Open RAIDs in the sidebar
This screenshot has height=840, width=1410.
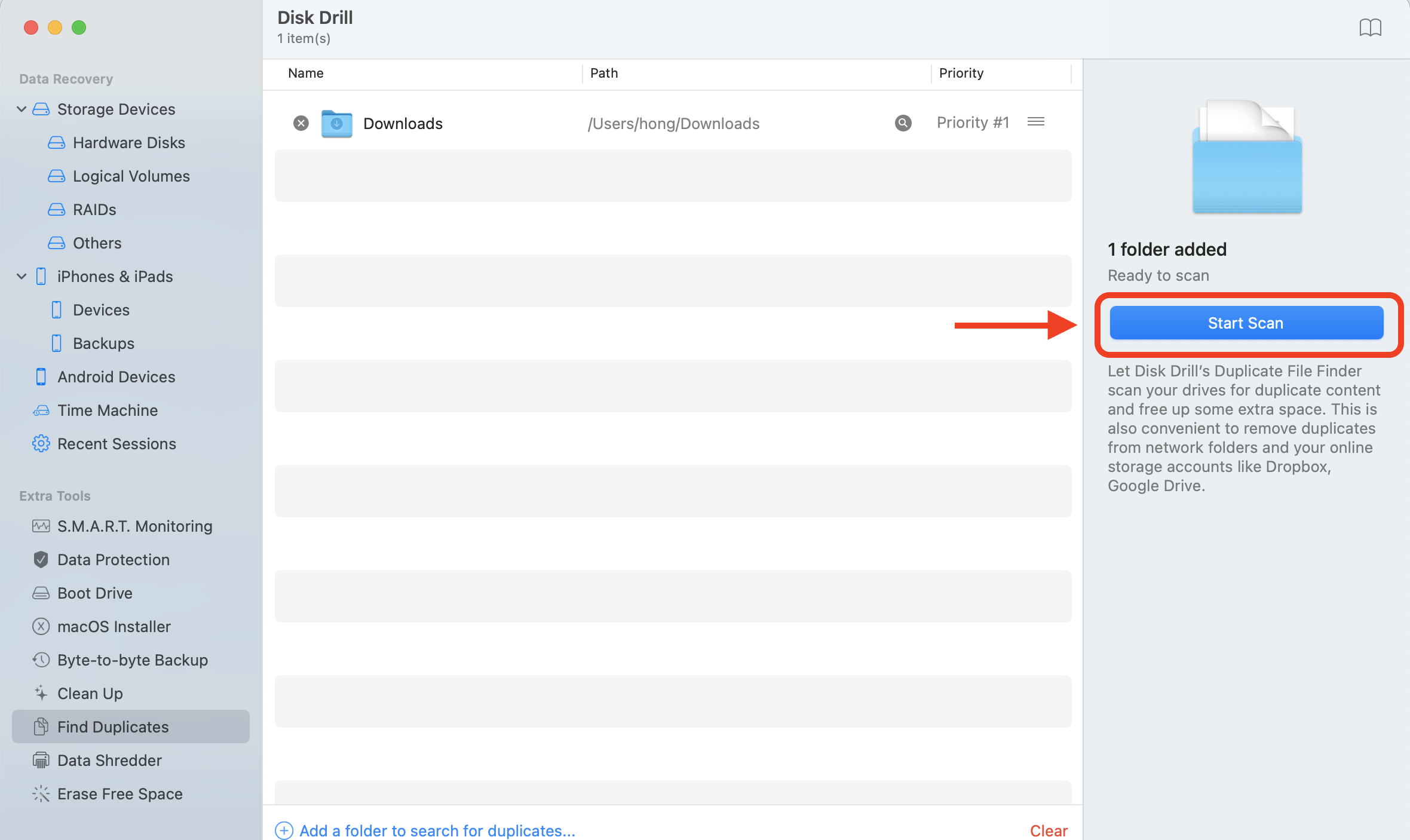coord(94,210)
